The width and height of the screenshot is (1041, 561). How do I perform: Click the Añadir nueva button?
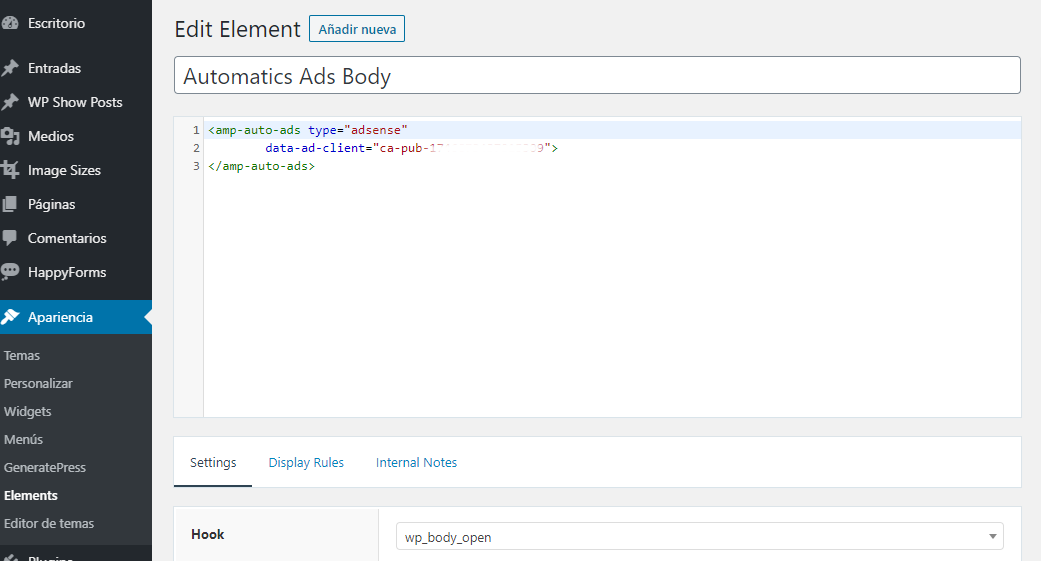point(357,29)
